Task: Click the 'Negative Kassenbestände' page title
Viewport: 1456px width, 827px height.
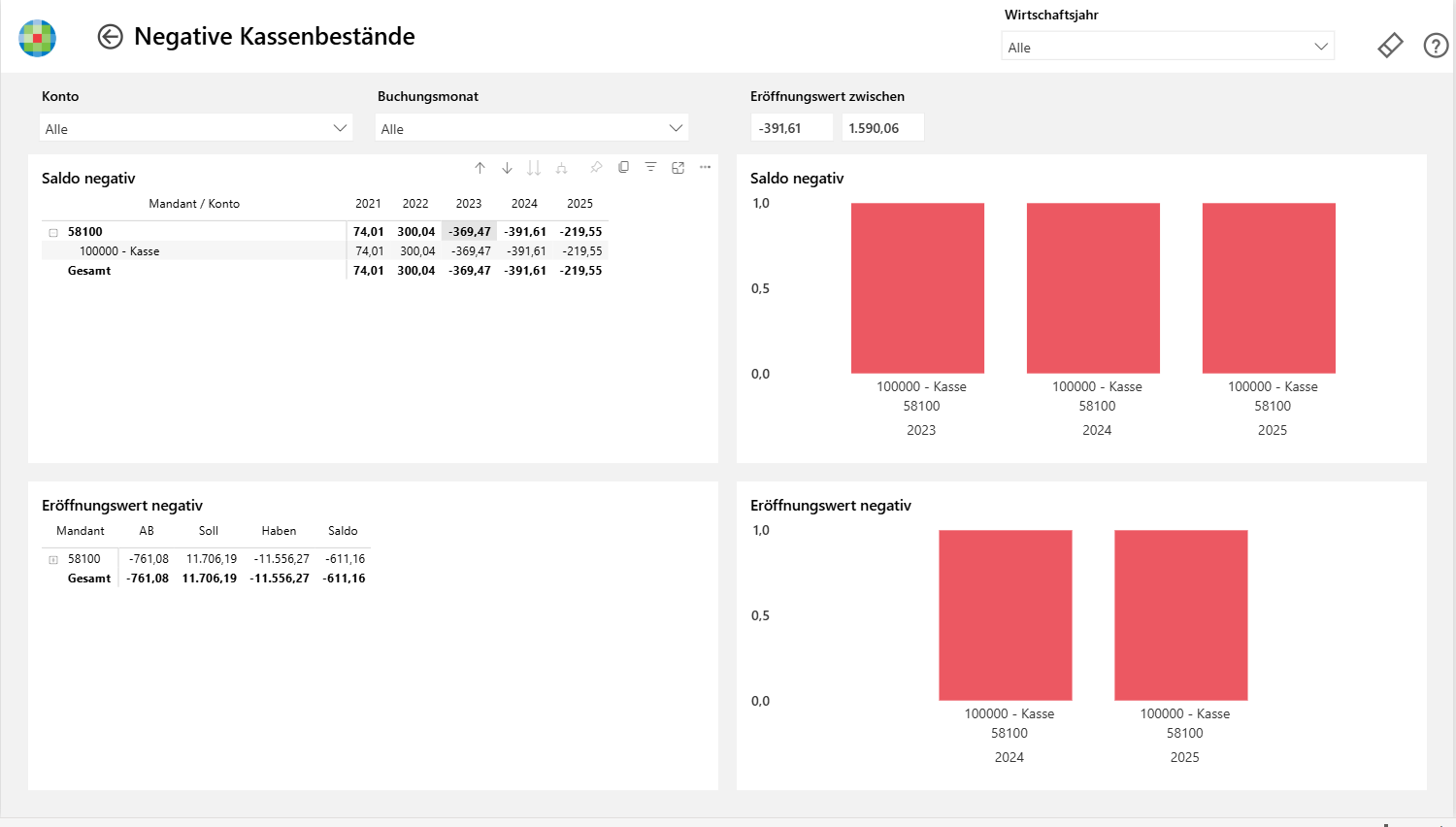Action: (x=275, y=37)
